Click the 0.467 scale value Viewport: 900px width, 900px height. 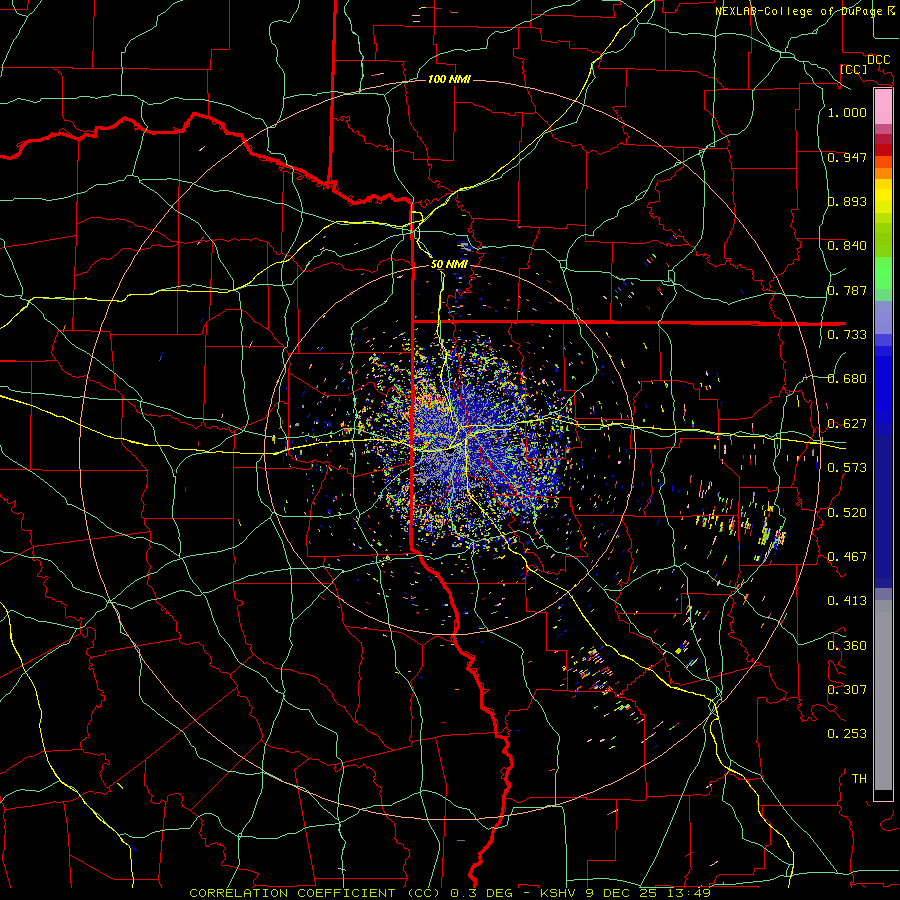(x=847, y=557)
